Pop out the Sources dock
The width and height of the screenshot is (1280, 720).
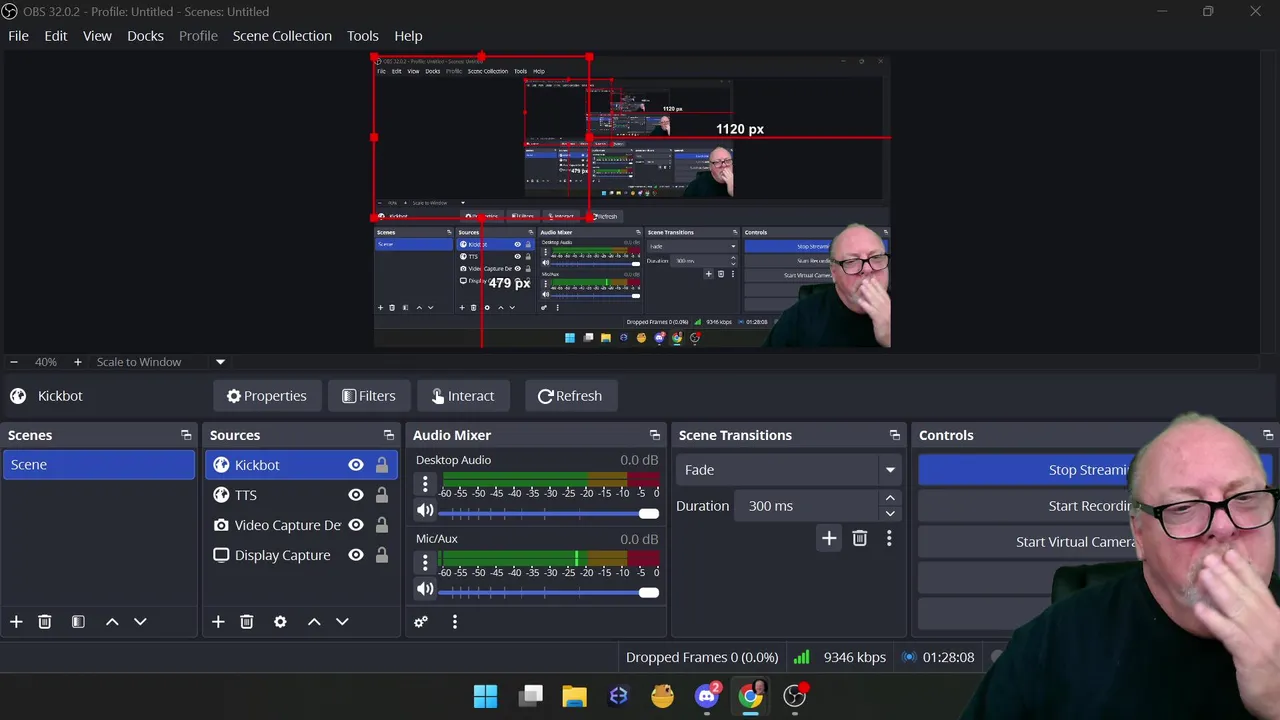pyautogui.click(x=389, y=435)
